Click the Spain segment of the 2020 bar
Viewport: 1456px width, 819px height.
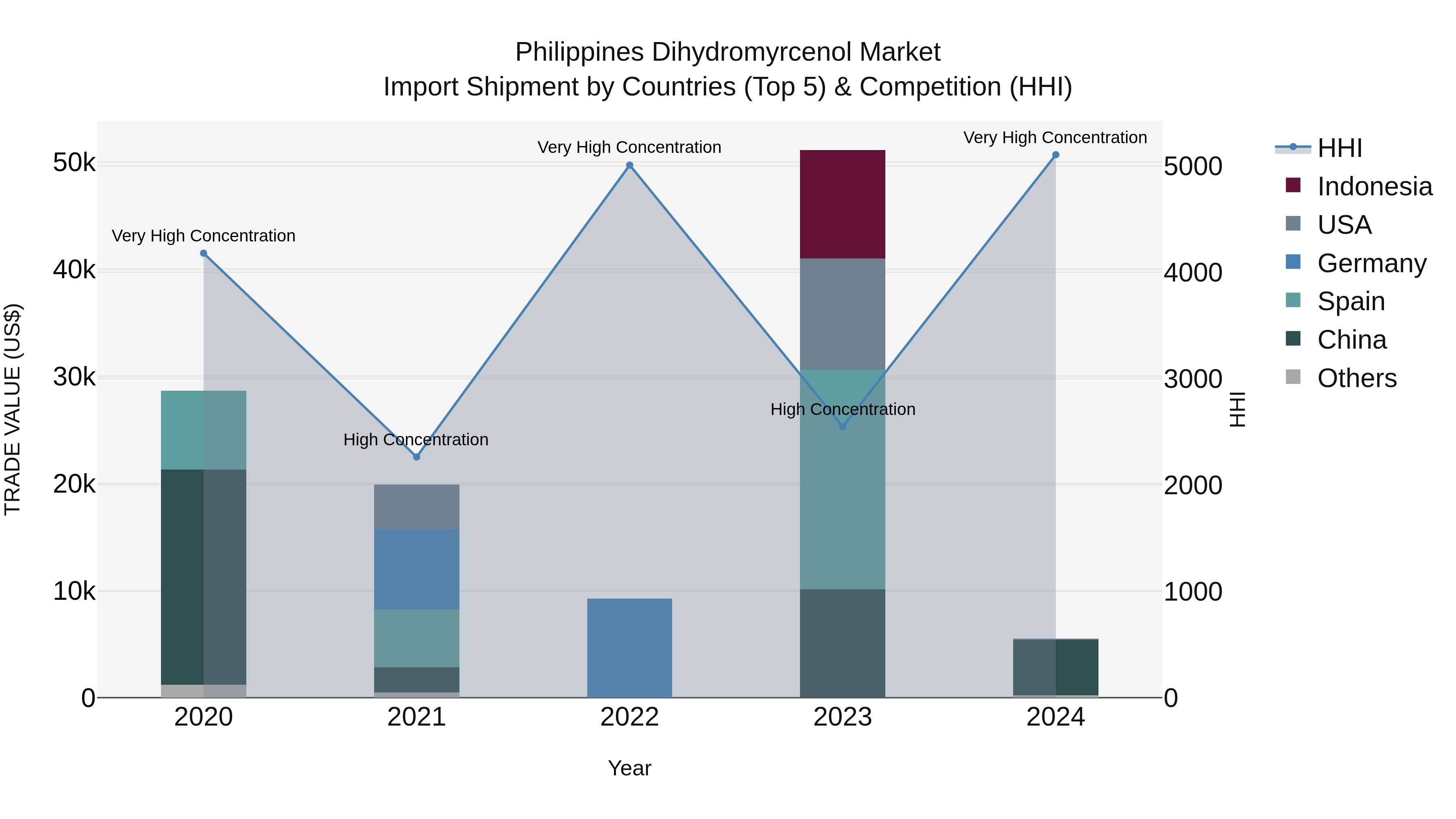pos(203,430)
